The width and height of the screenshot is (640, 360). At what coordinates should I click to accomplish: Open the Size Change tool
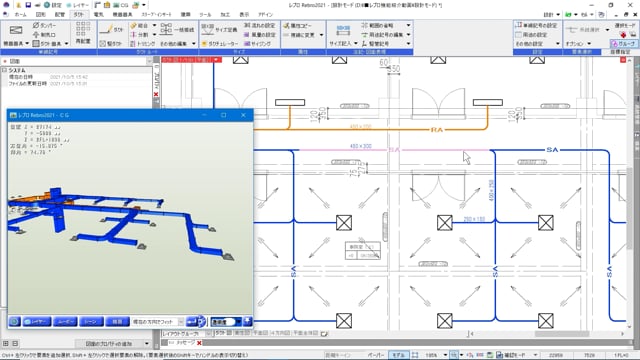[219, 29]
